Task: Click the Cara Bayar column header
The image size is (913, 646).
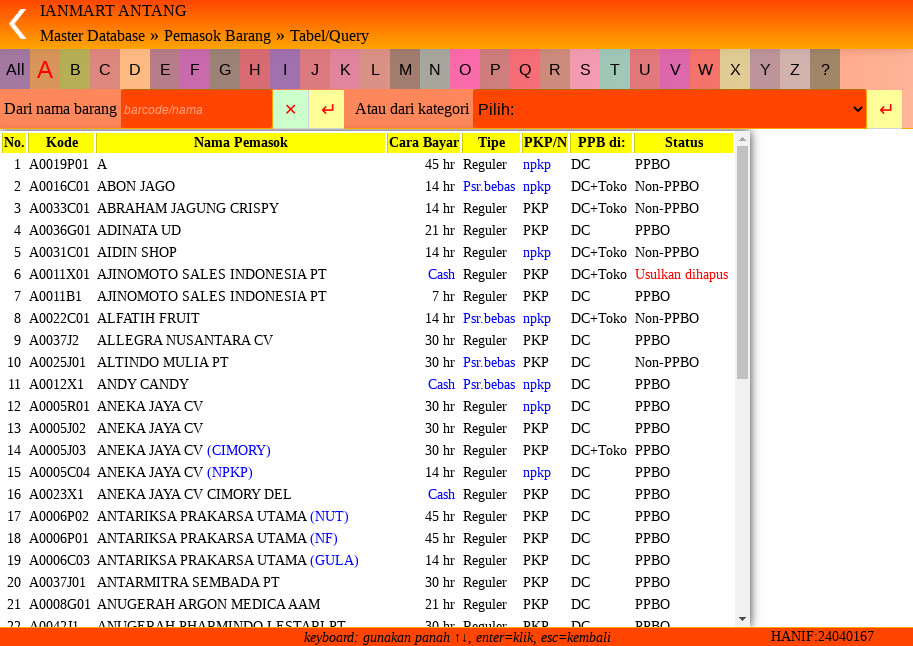Action: pyautogui.click(x=424, y=143)
